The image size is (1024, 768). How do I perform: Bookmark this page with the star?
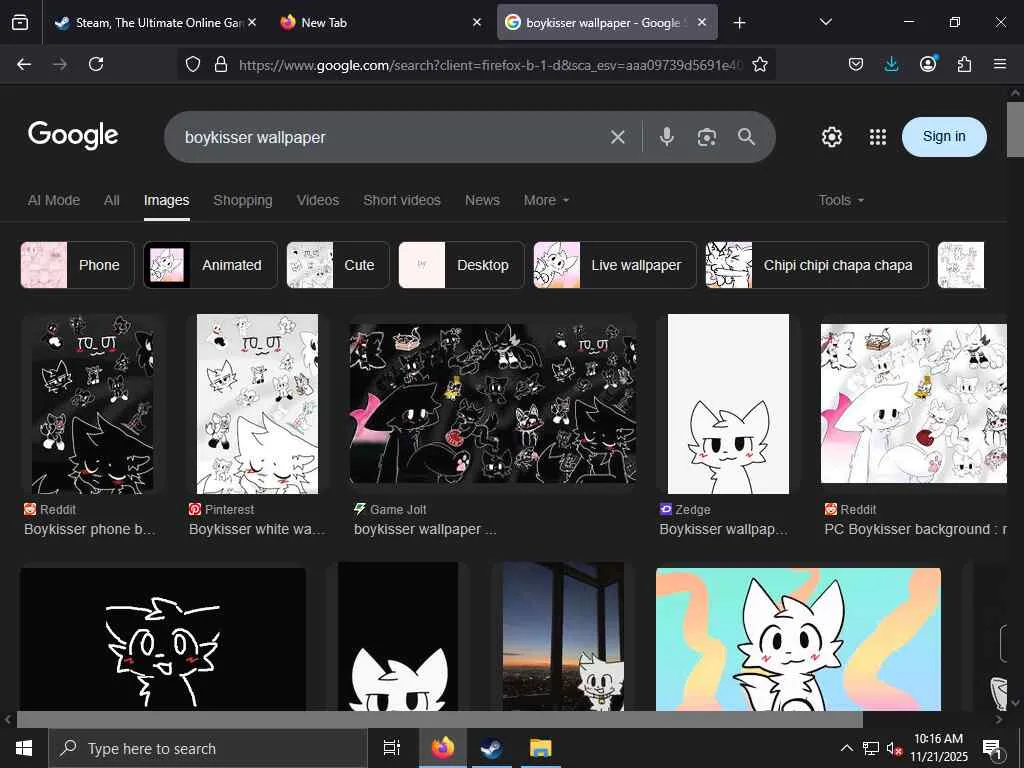[760, 64]
